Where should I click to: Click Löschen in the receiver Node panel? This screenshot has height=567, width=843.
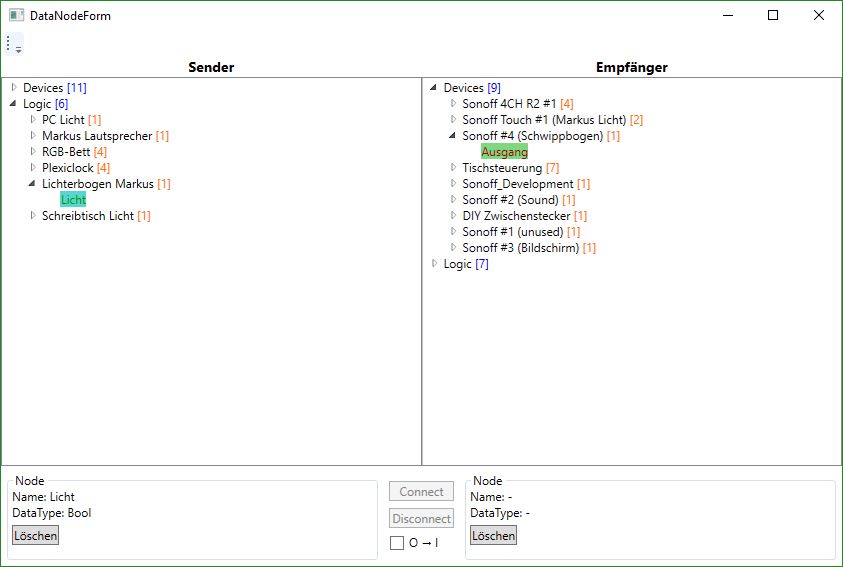(x=494, y=536)
